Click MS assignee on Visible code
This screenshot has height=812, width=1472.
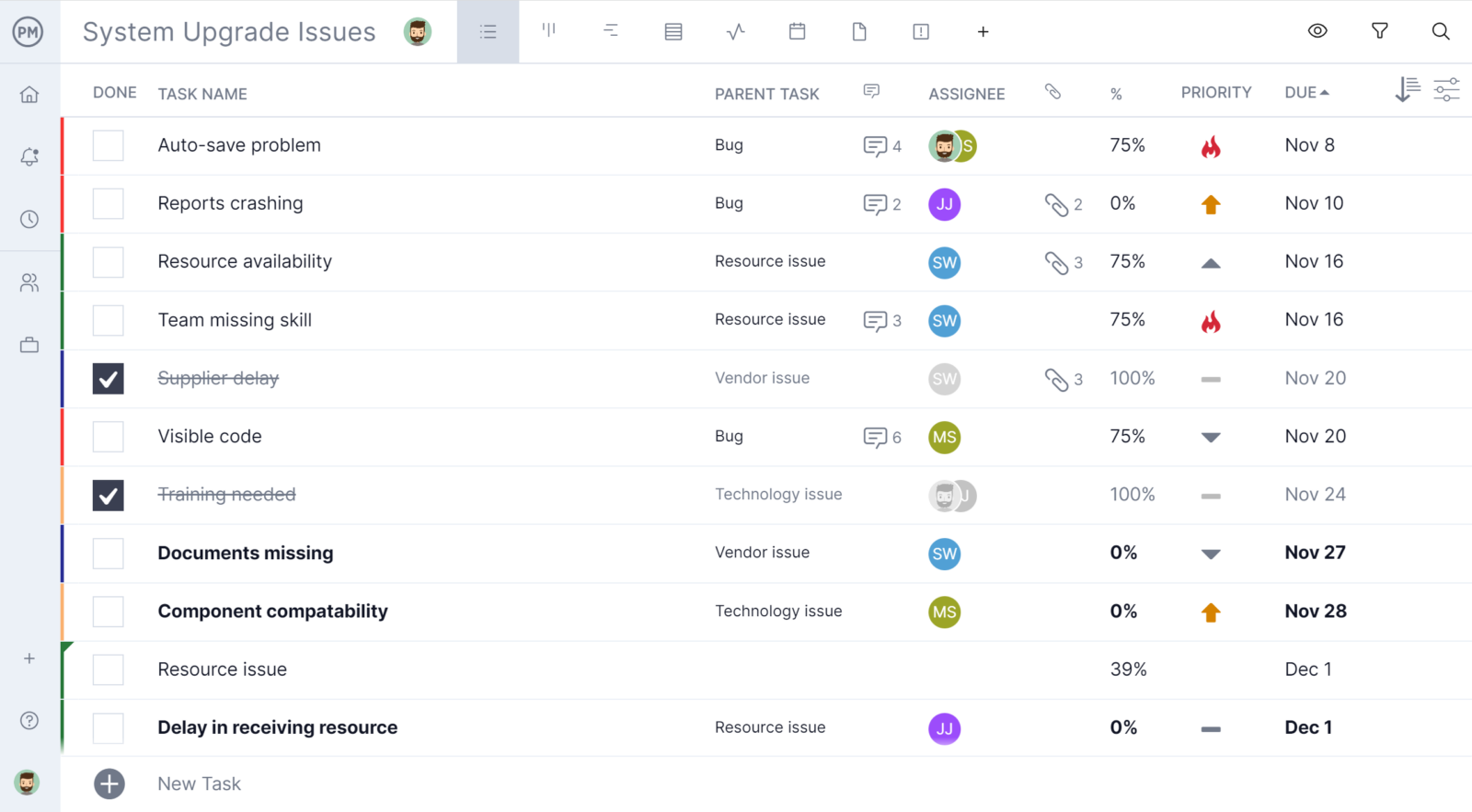point(945,437)
